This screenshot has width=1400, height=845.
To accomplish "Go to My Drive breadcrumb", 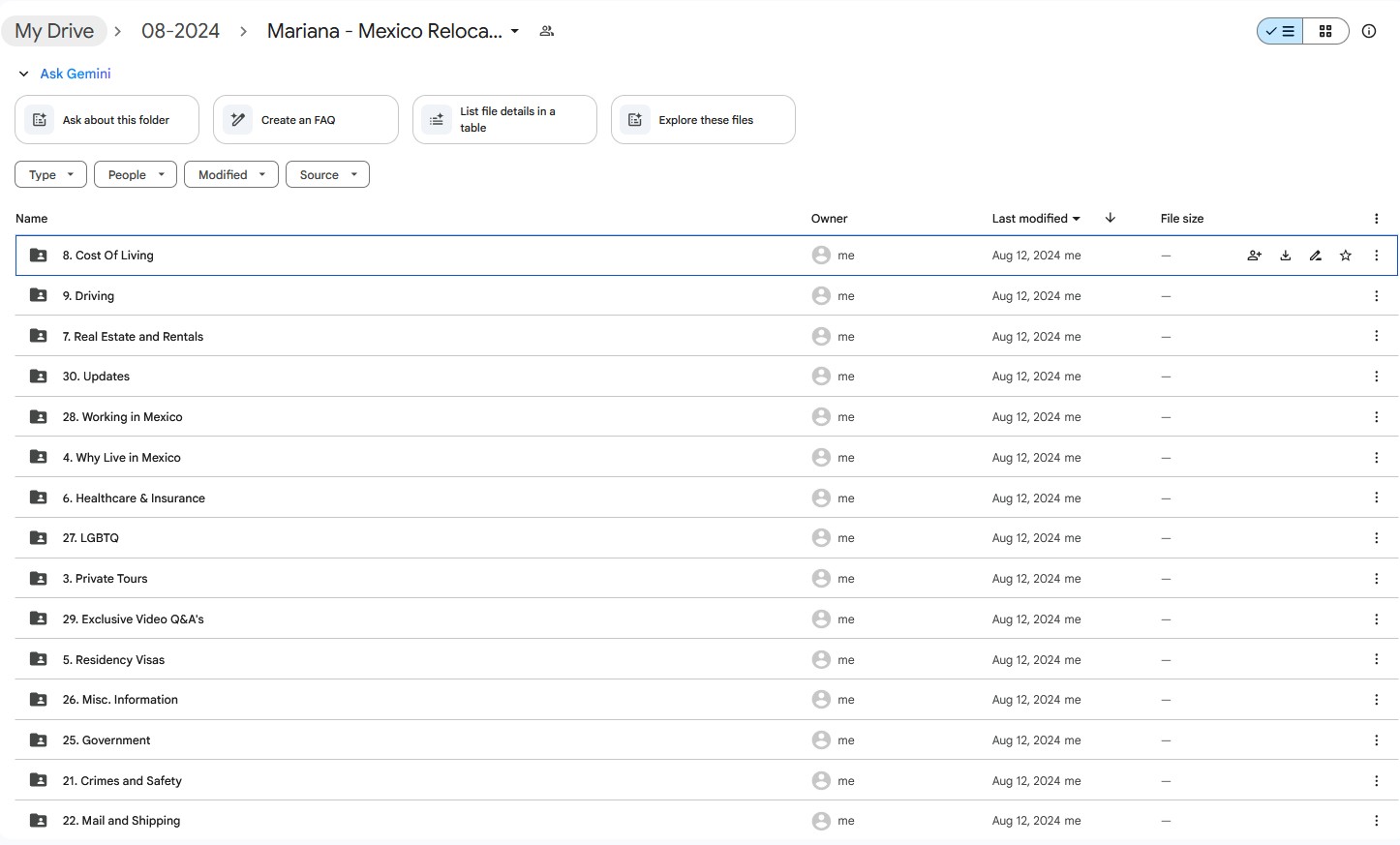I will pos(54,31).
